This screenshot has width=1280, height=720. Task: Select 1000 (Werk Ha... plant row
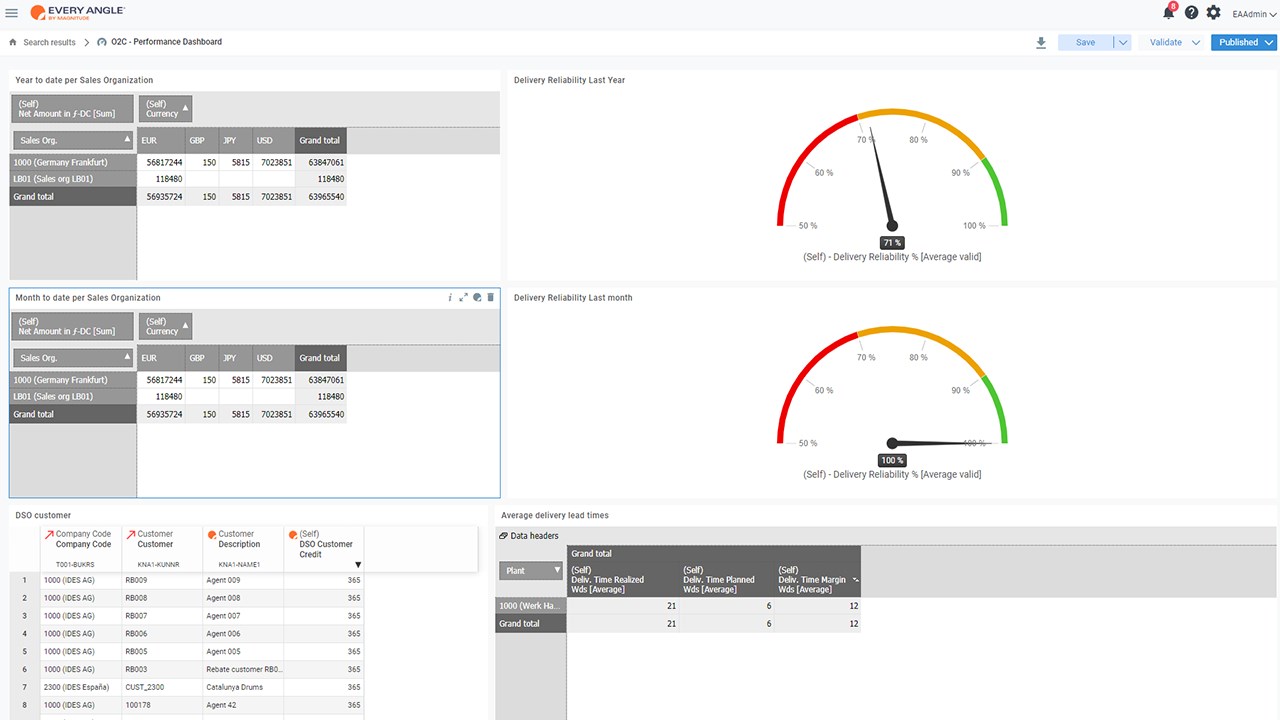coord(531,605)
